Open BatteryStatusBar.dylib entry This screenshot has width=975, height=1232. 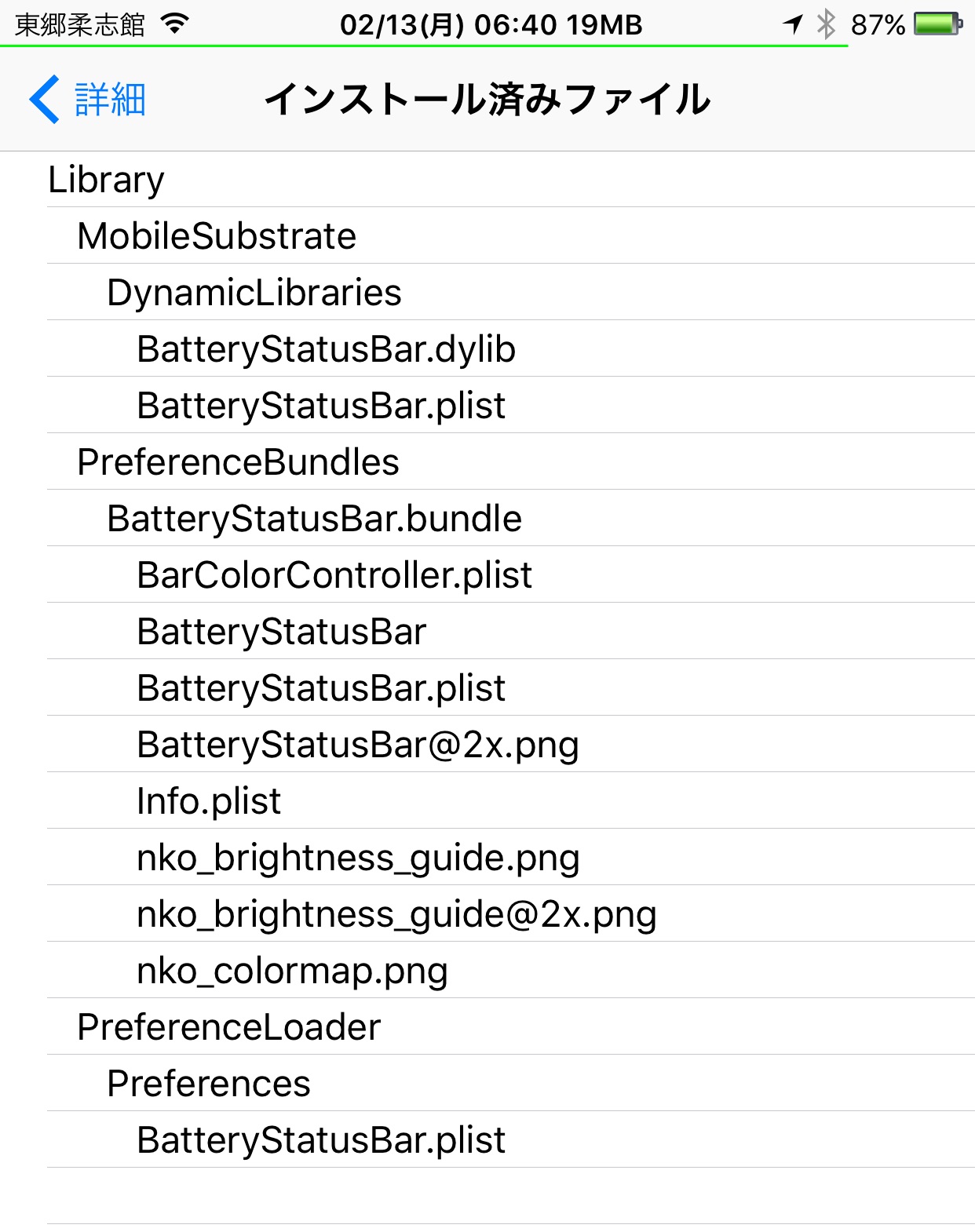[x=511, y=349]
